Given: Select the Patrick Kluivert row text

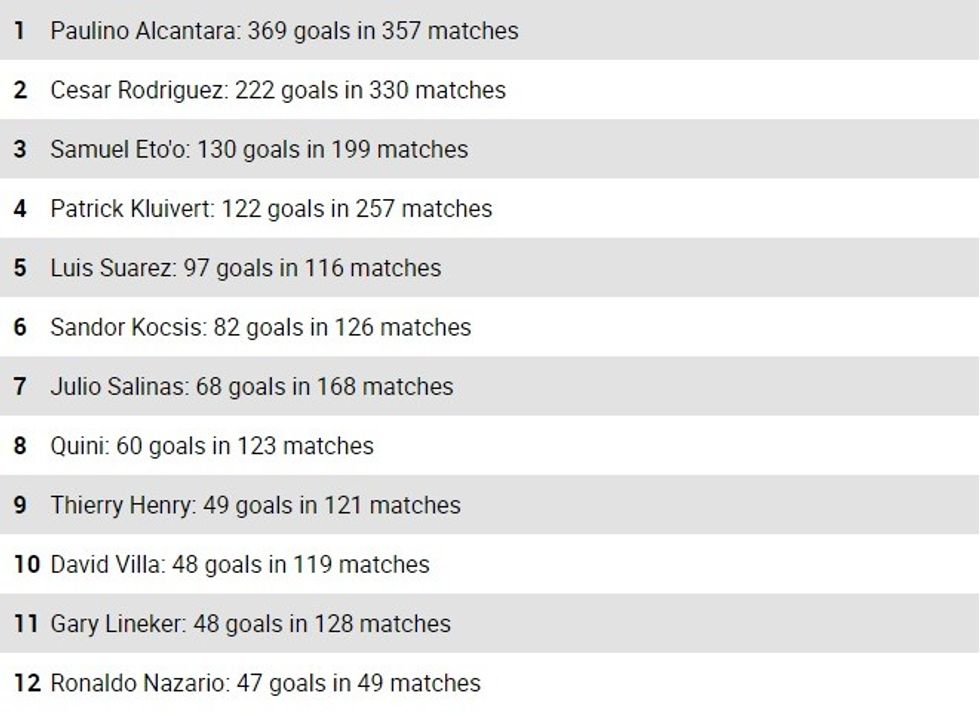Looking at the screenshot, I should (271, 209).
